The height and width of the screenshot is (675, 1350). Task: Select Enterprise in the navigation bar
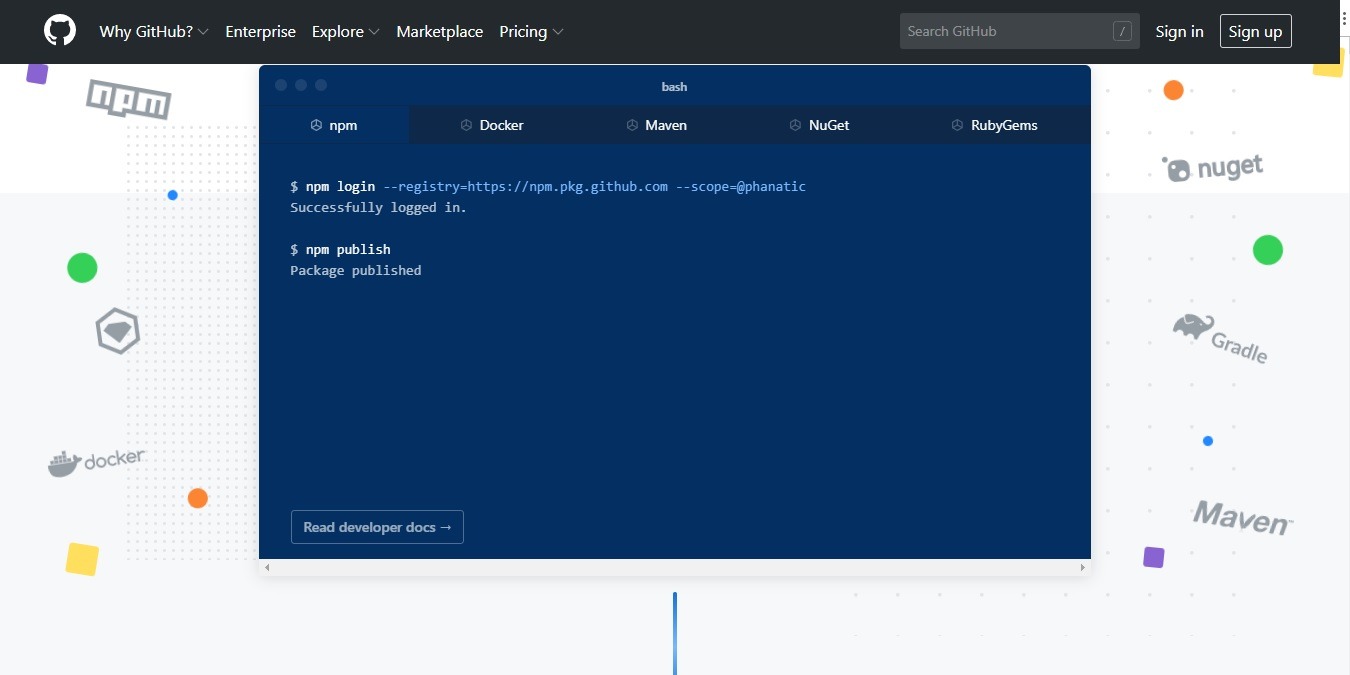[260, 31]
